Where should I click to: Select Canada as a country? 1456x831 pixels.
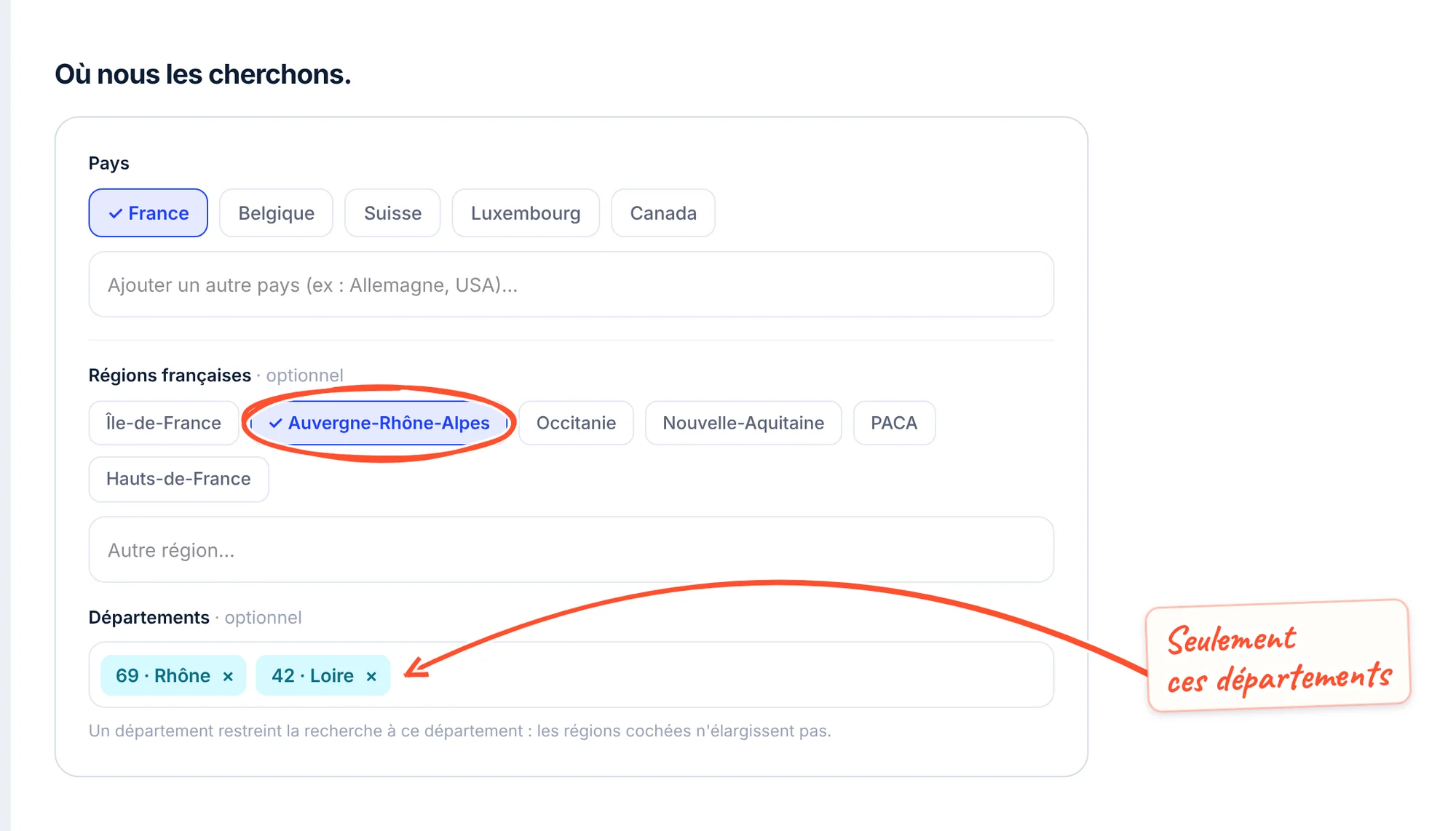(x=663, y=213)
